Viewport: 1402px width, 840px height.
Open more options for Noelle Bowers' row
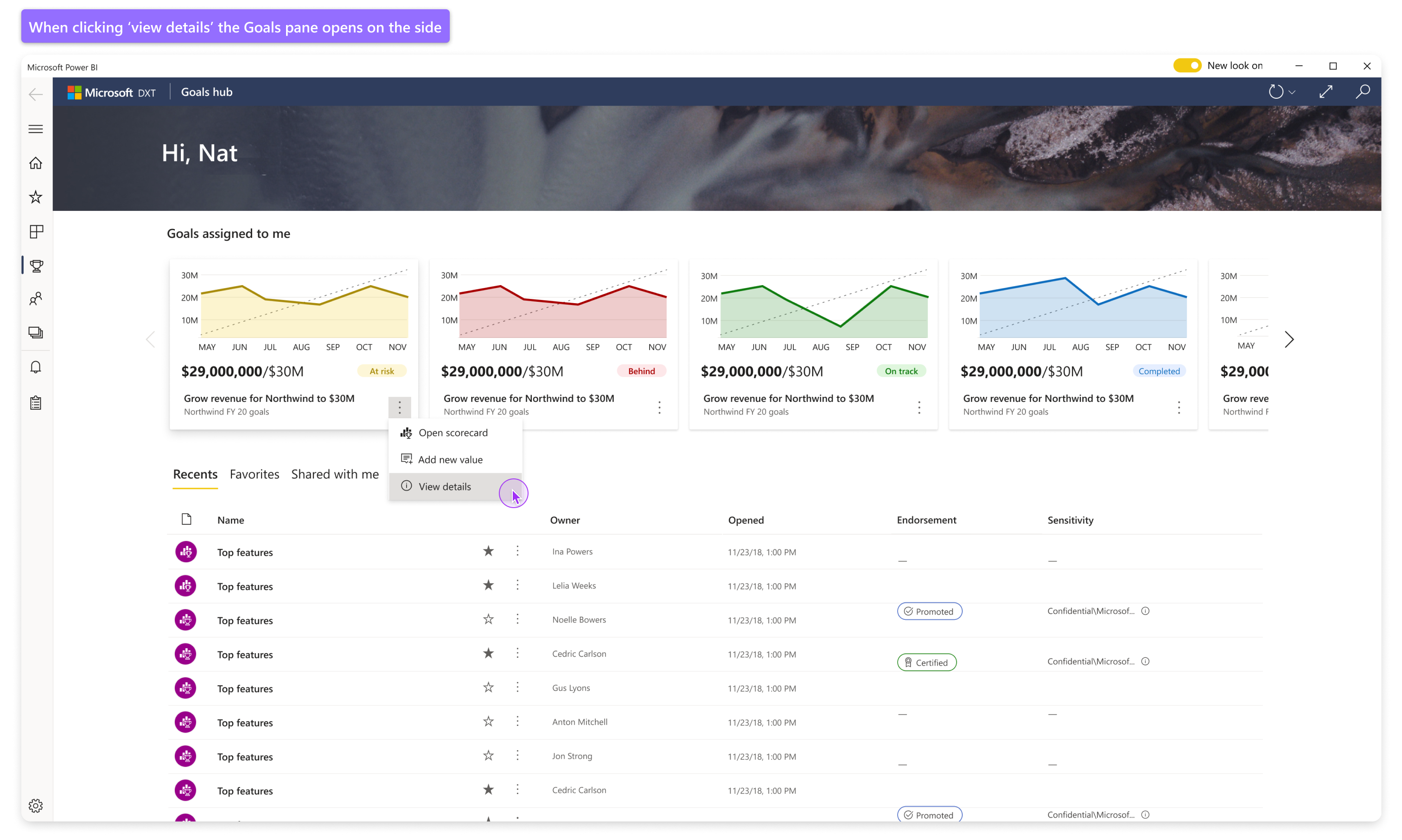(x=517, y=619)
